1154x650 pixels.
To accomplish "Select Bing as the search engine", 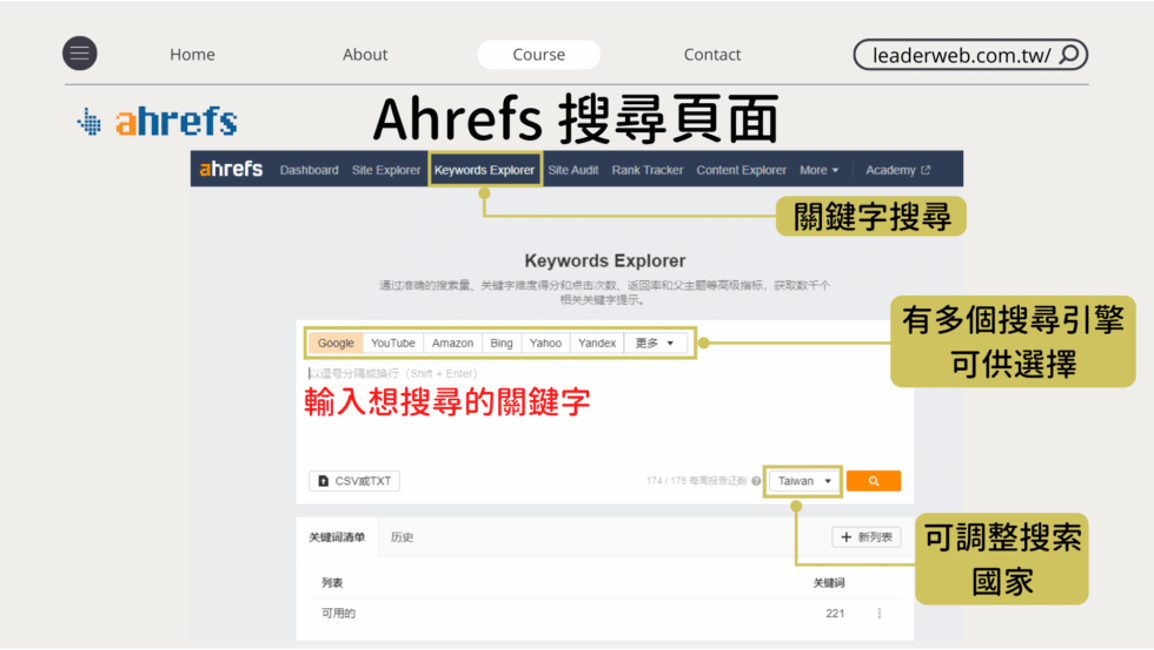I will [501, 343].
